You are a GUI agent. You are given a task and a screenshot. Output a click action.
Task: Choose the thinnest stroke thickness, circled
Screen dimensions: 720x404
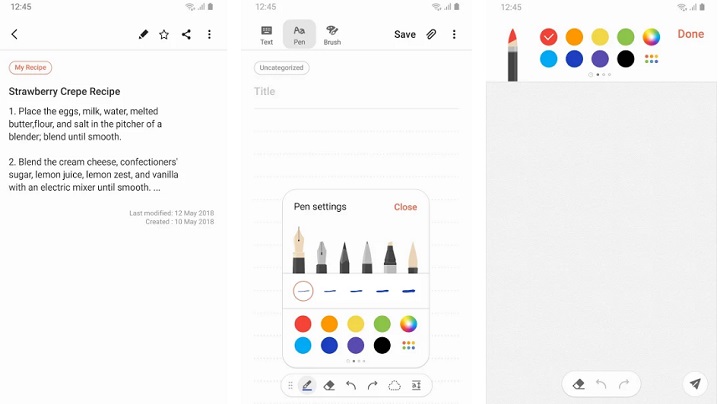[303, 291]
